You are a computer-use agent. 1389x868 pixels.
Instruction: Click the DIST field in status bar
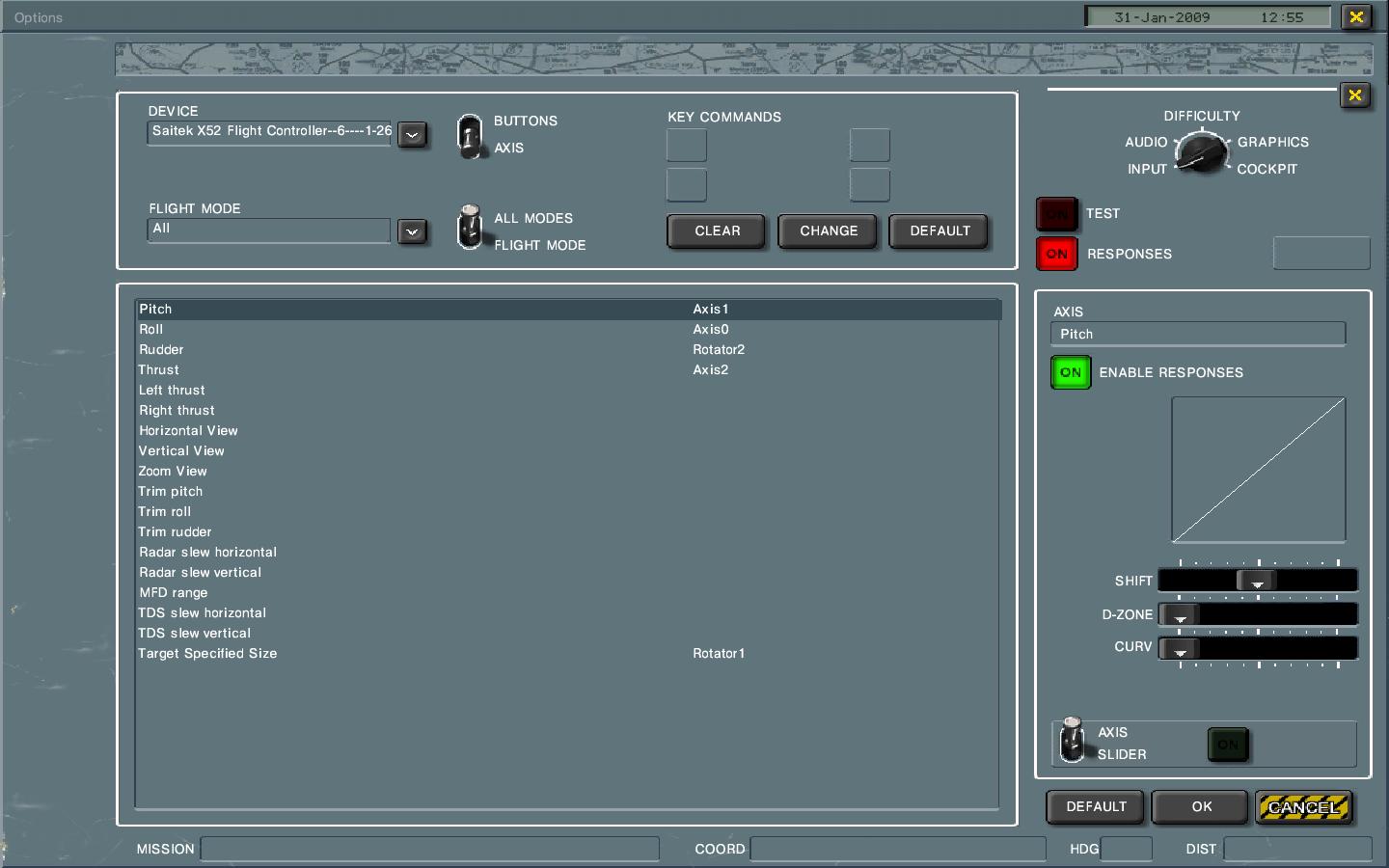pos(1297,849)
